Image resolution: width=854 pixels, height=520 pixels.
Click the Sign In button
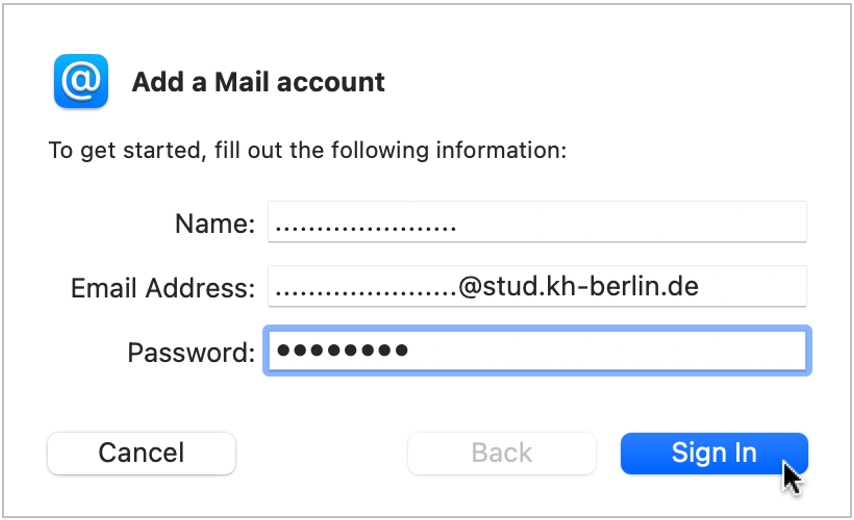(x=714, y=453)
